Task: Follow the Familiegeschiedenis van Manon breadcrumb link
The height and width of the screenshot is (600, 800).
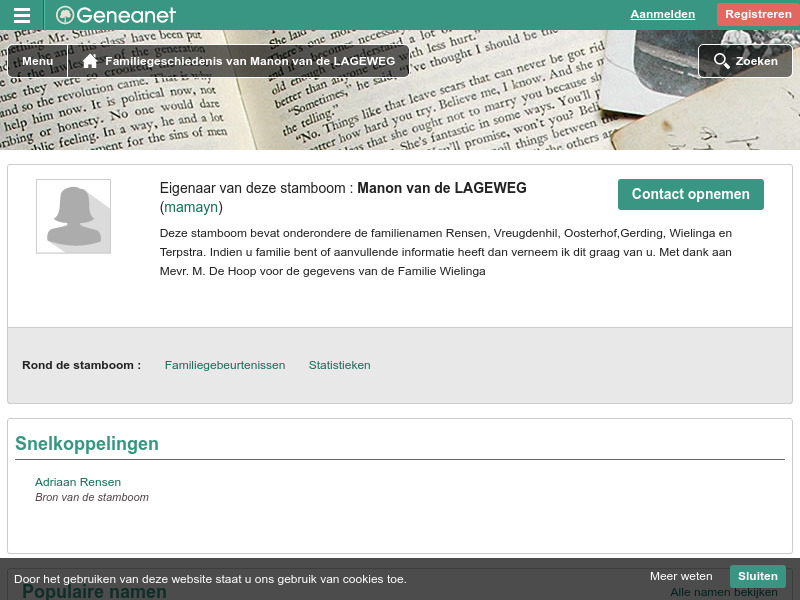Action: pyautogui.click(x=250, y=61)
